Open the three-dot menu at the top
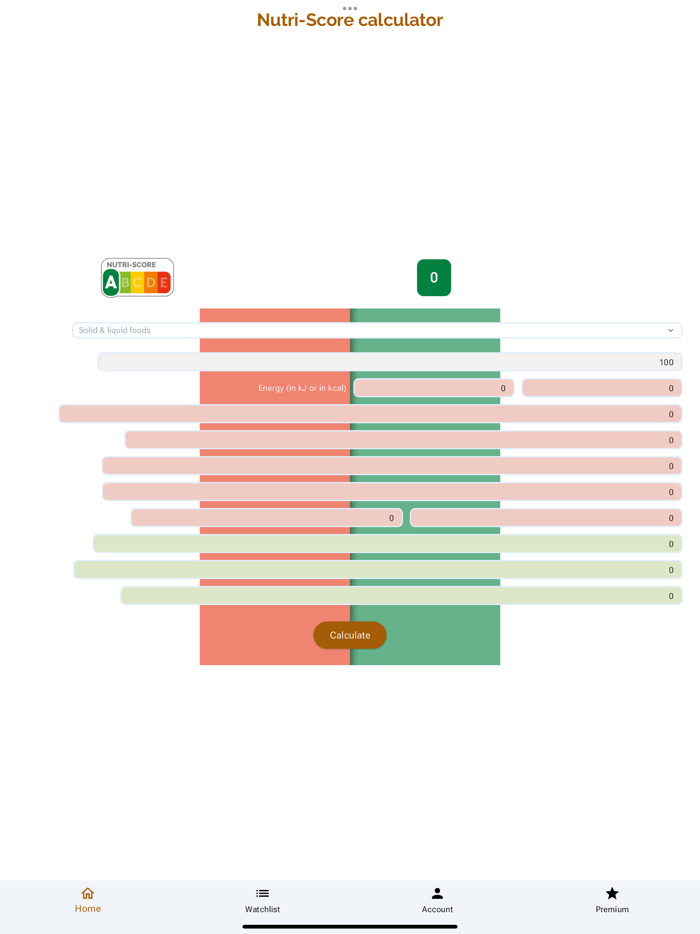 pyautogui.click(x=350, y=8)
